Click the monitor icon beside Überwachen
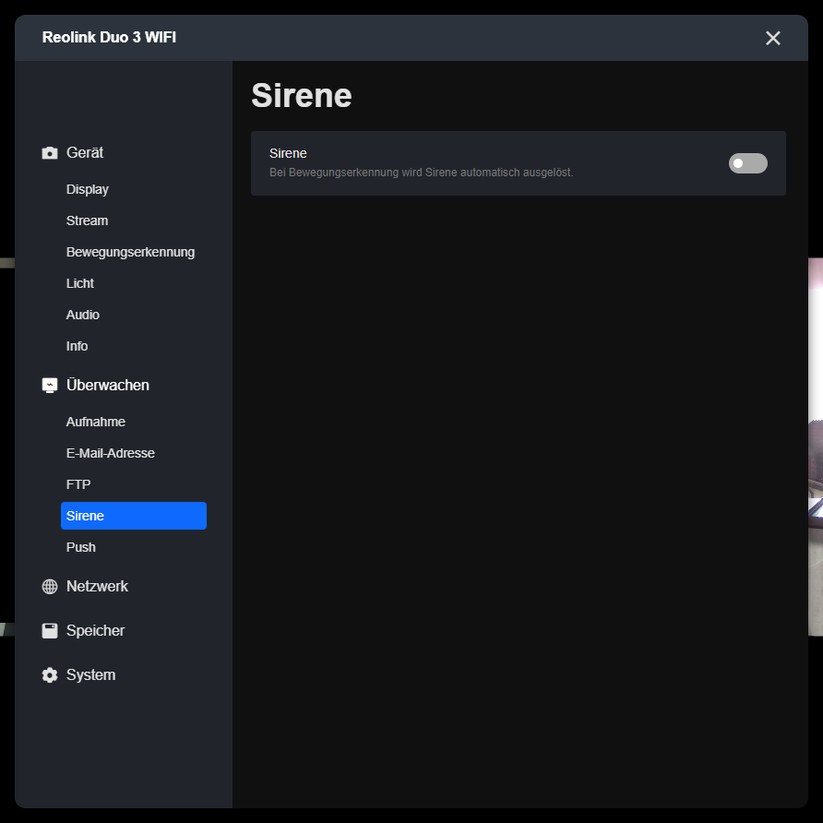Image resolution: width=823 pixels, height=823 pixels. [50, 385]
